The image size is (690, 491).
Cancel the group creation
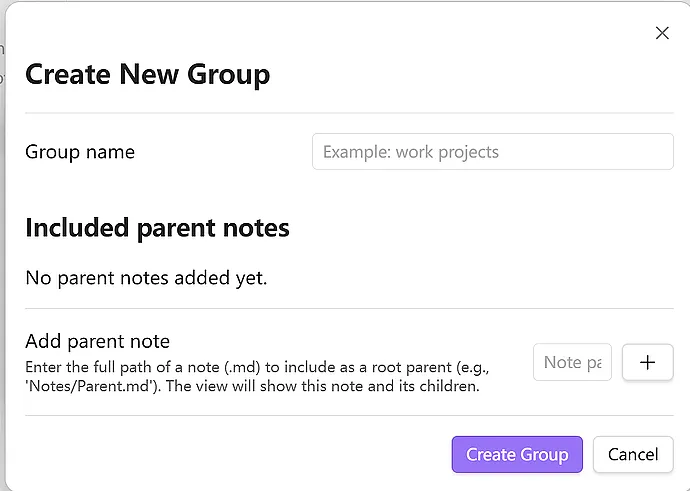coord(632,454)
